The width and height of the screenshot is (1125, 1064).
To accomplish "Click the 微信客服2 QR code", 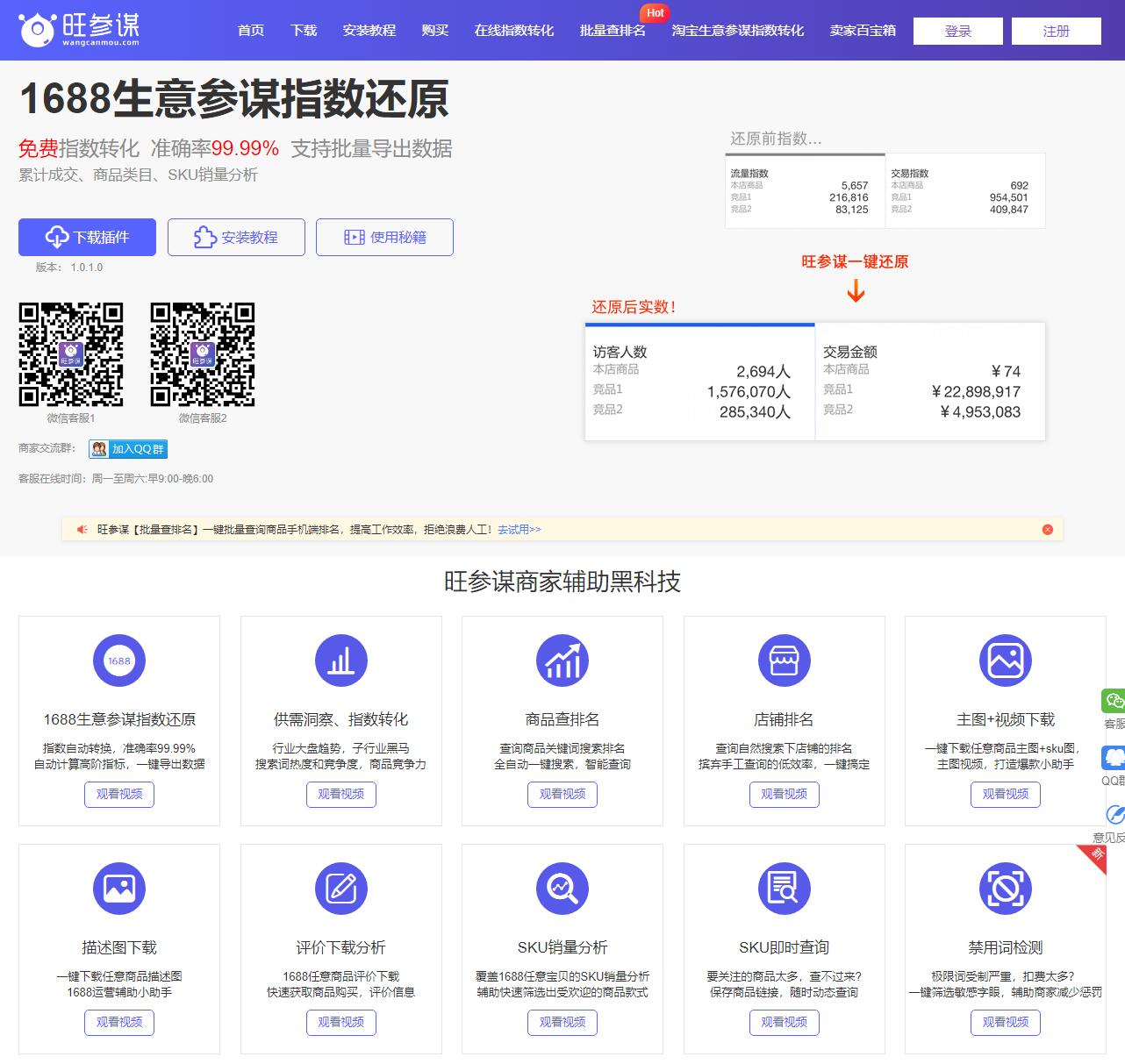I will (203, 354).
